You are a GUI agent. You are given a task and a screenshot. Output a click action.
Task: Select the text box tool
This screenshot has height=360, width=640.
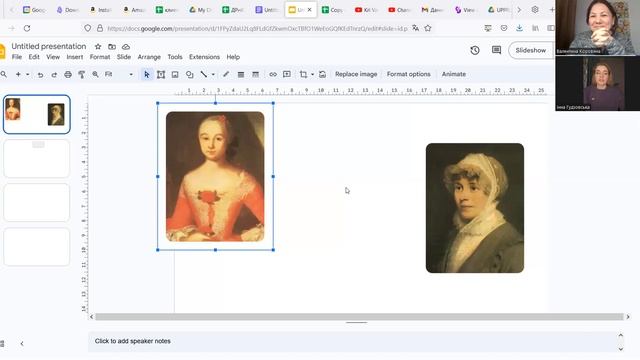161,74
